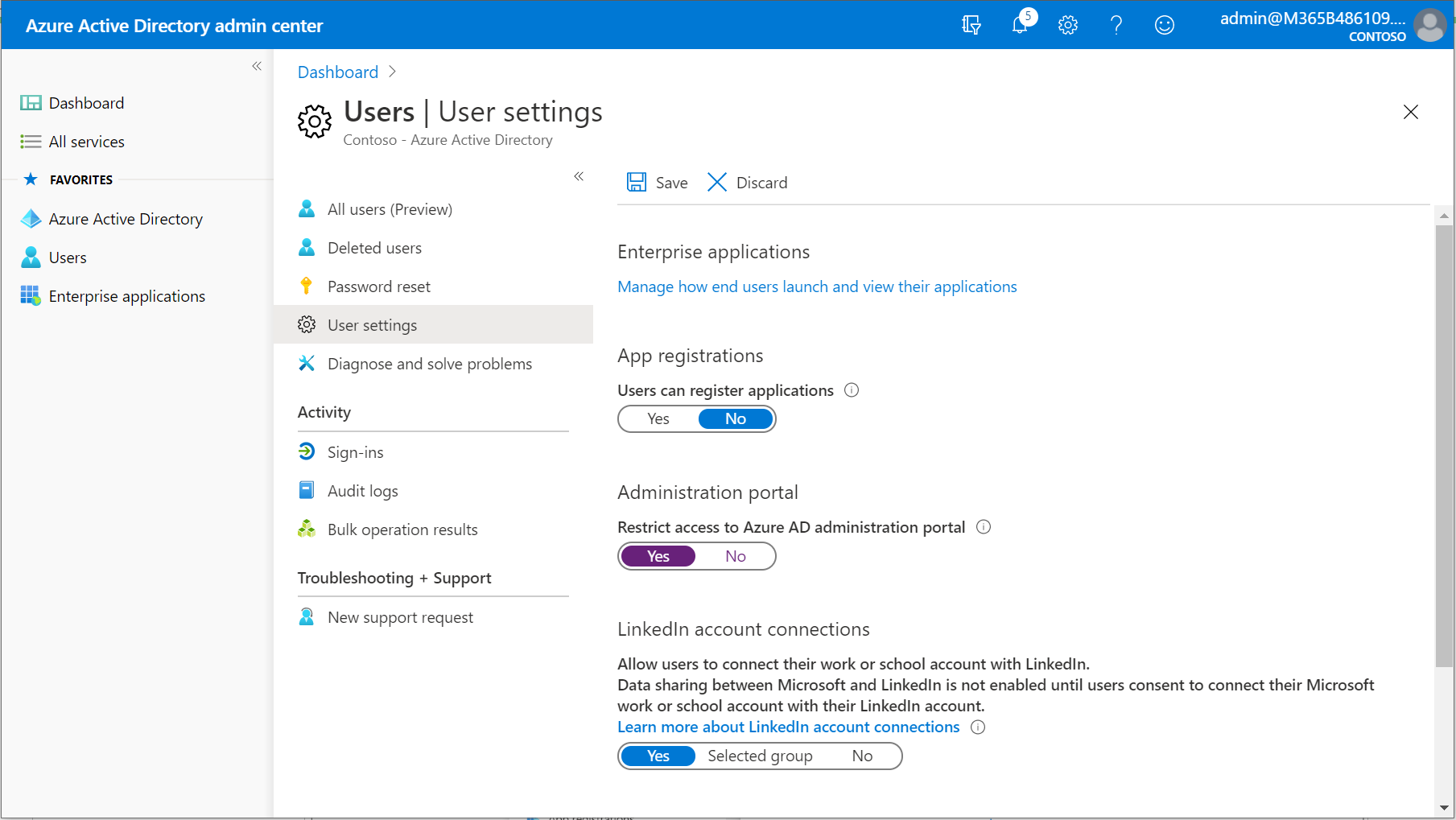Click the Diagnose and solve problems wrench icon
The height and width of the screenshot is (820, 1456).
(x=307, y=364)
